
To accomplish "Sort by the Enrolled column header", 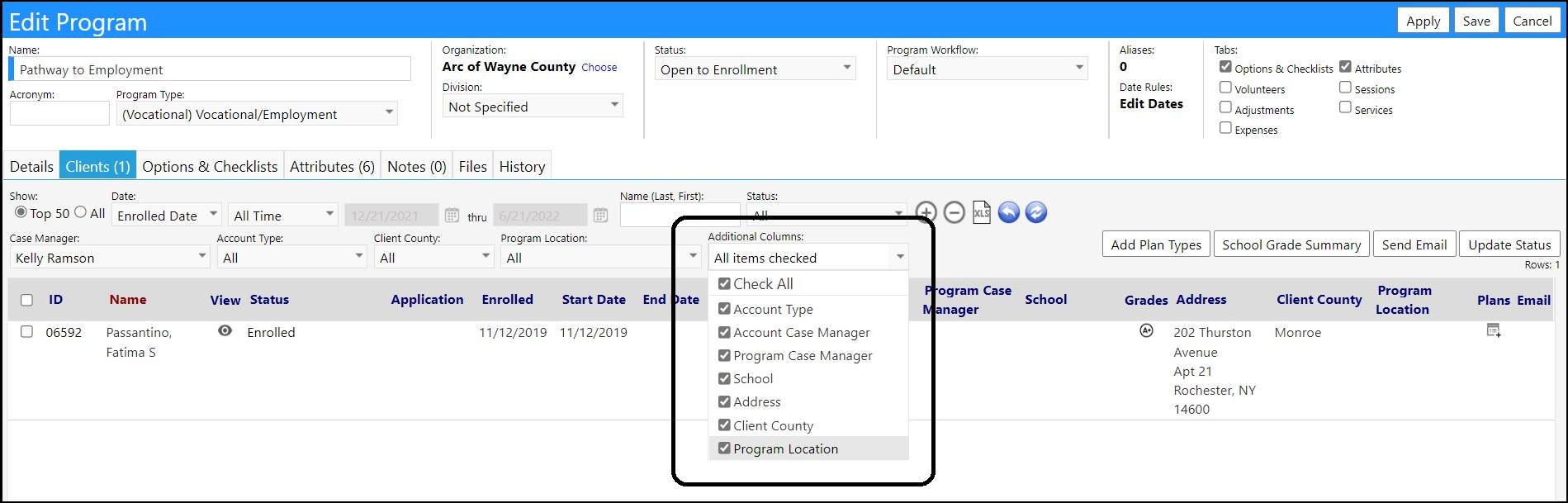I will point(507,299).
